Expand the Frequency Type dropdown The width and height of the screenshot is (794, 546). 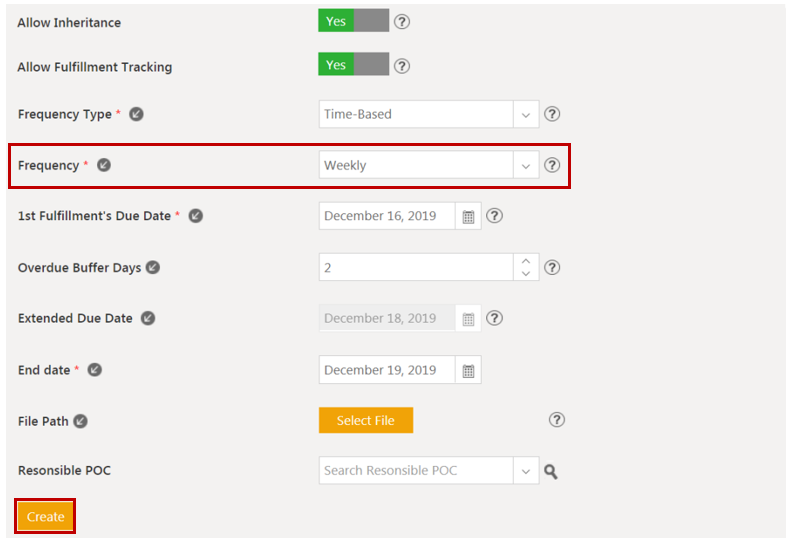pos(526,114)
